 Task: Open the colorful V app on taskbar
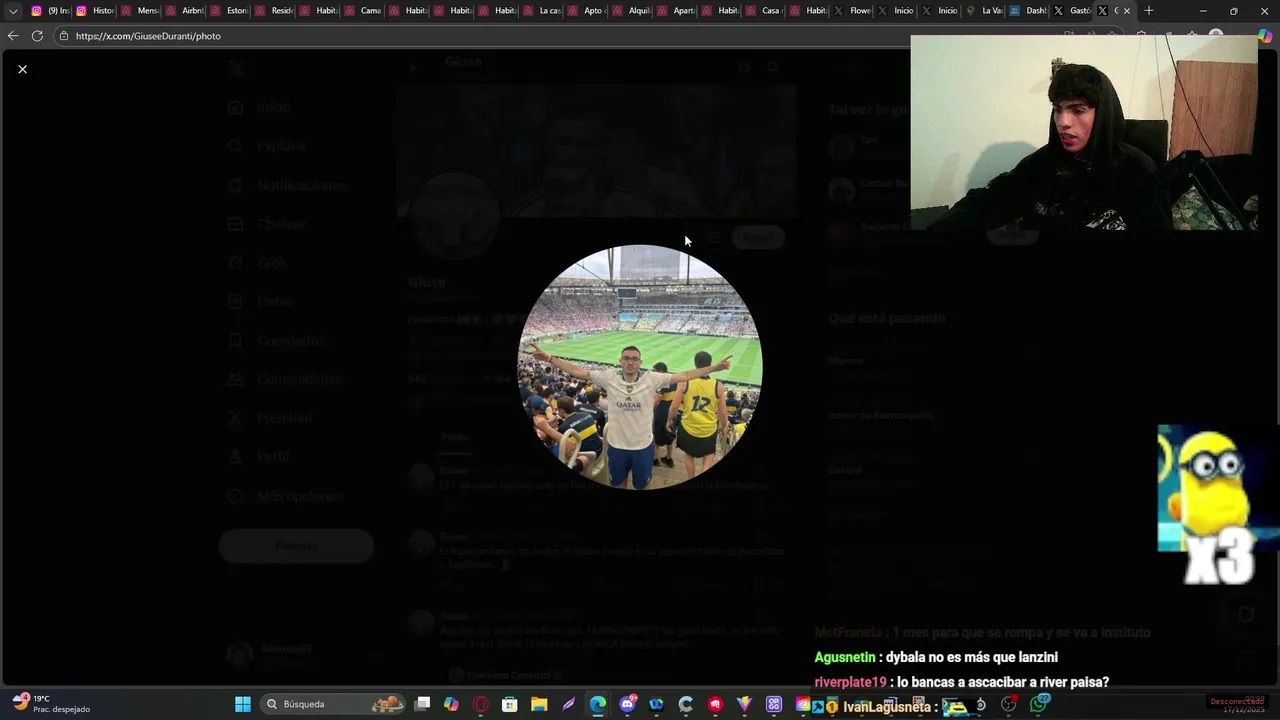744,704
